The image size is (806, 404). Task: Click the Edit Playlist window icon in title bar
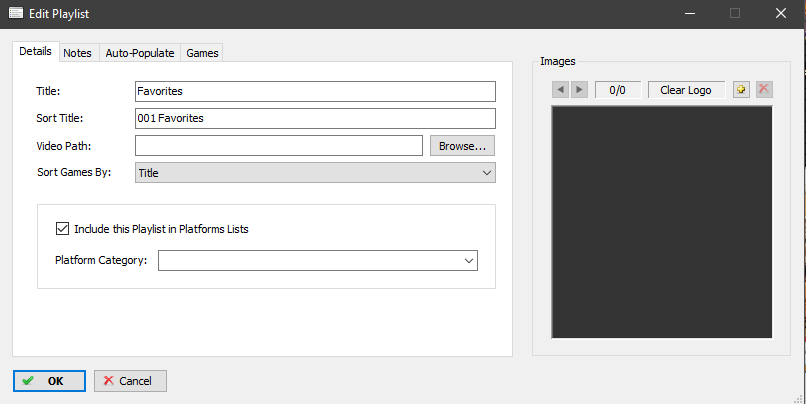[16, 13]
